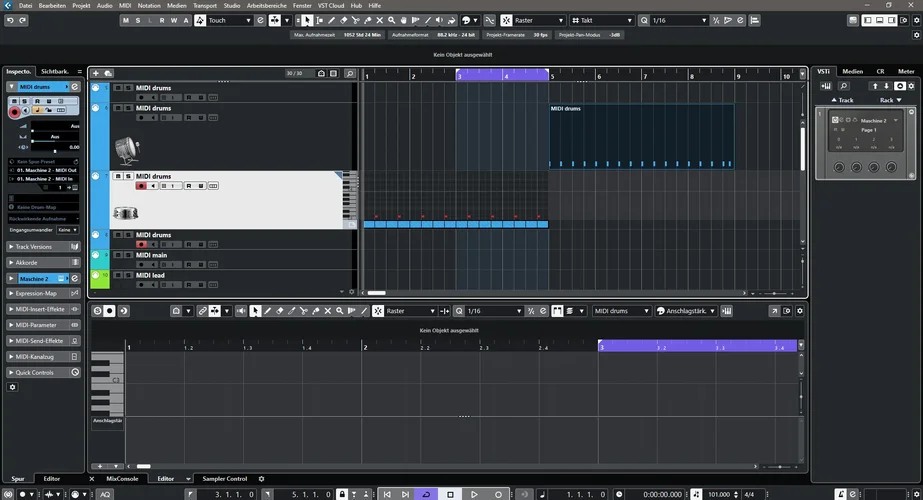Open the Medien tab in right panel

(x=852, y=71)
